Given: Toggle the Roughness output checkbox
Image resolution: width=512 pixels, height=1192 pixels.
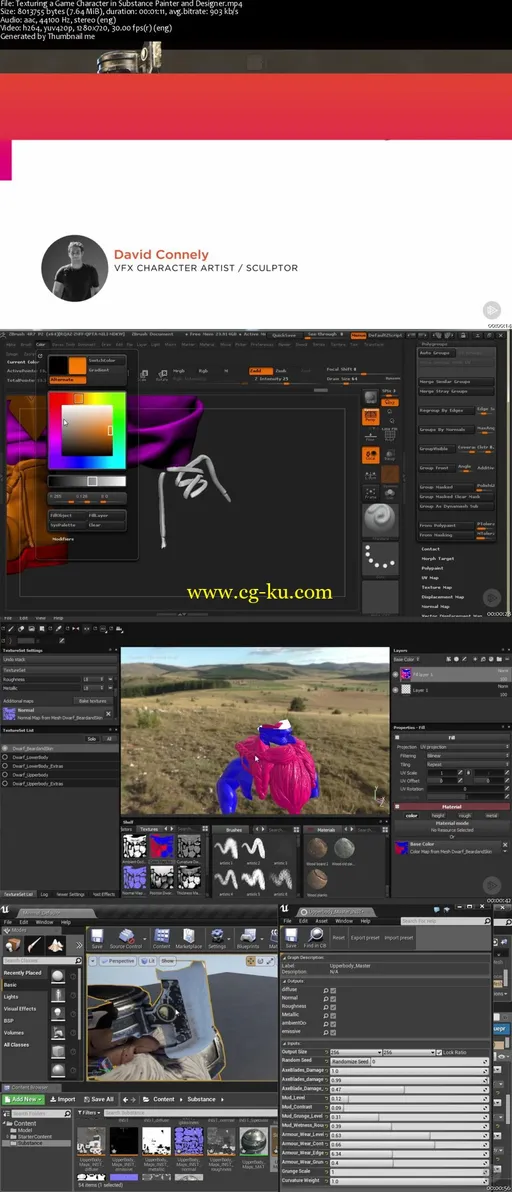Looking at the screenshot, I should (333, 1007).
